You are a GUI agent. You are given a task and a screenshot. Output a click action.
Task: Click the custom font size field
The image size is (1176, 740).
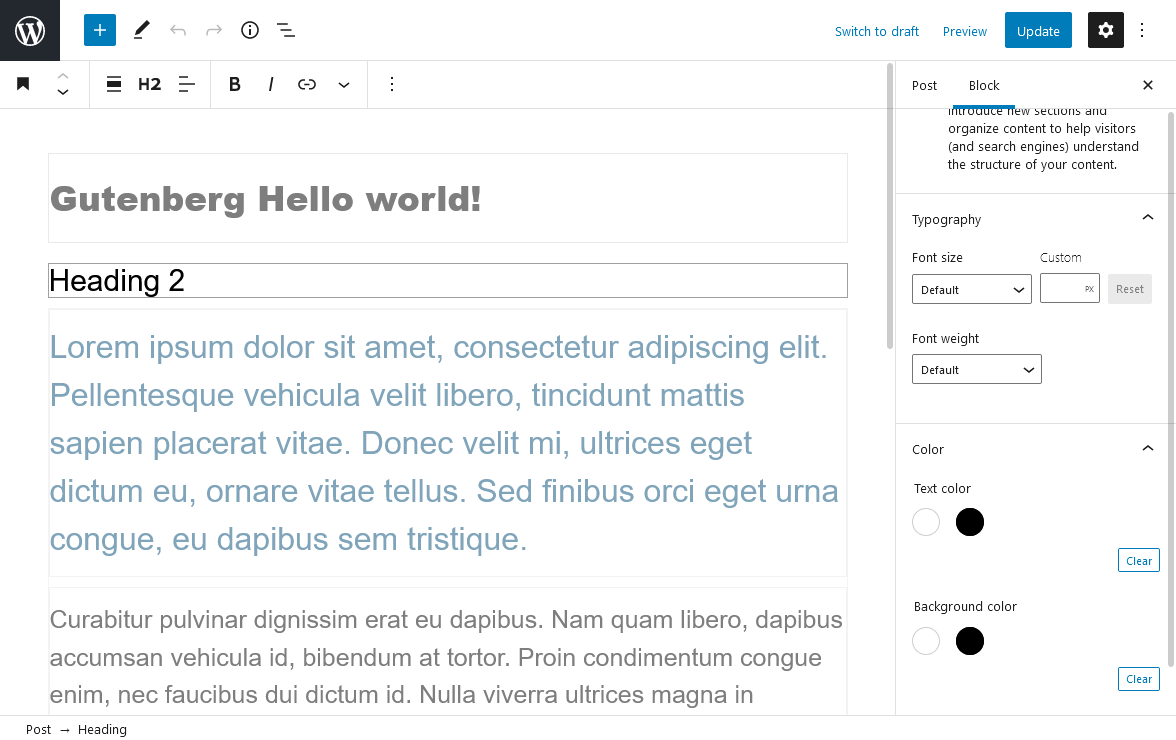(x=1070, y=289)
